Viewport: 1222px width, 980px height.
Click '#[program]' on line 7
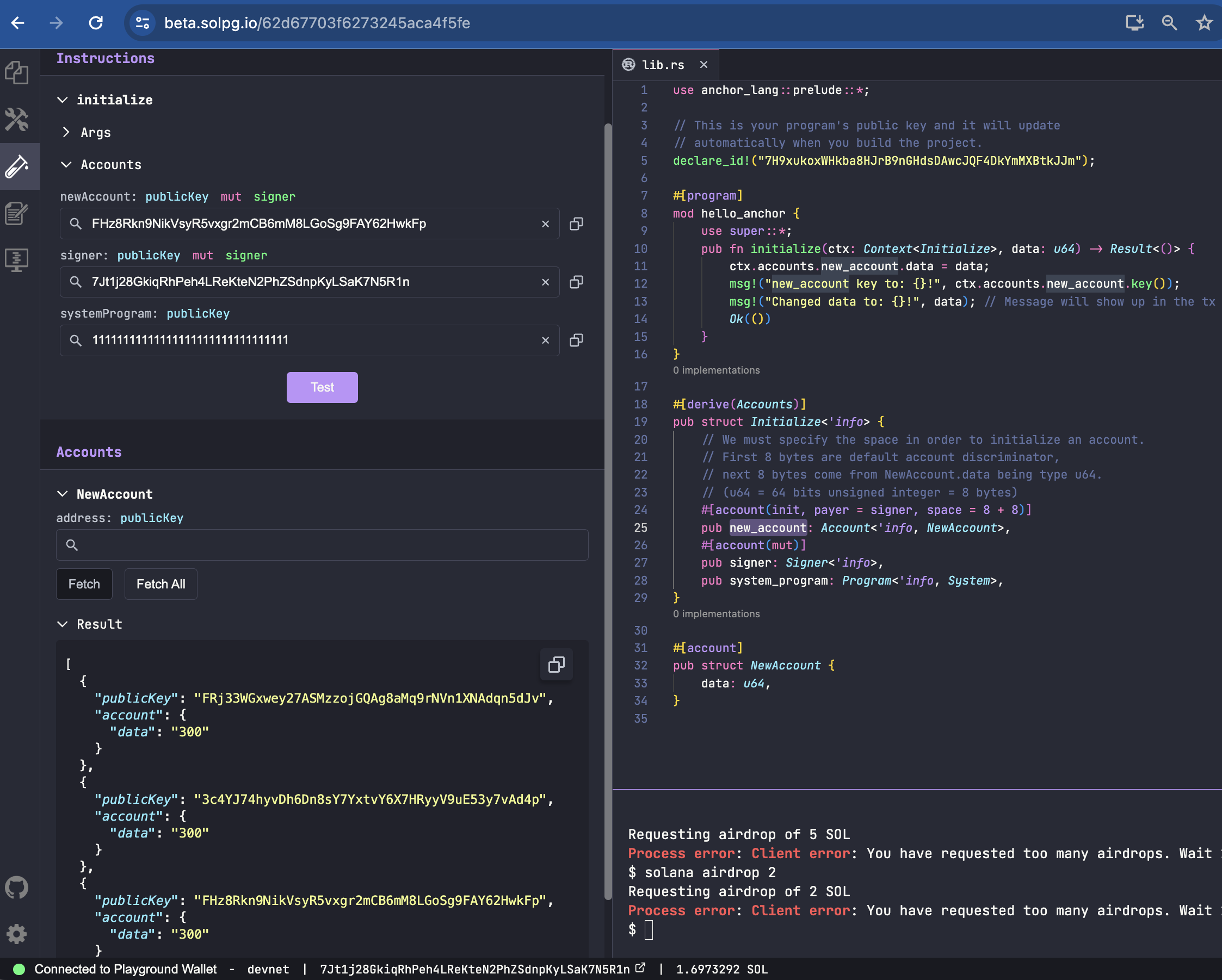point(708,195)
